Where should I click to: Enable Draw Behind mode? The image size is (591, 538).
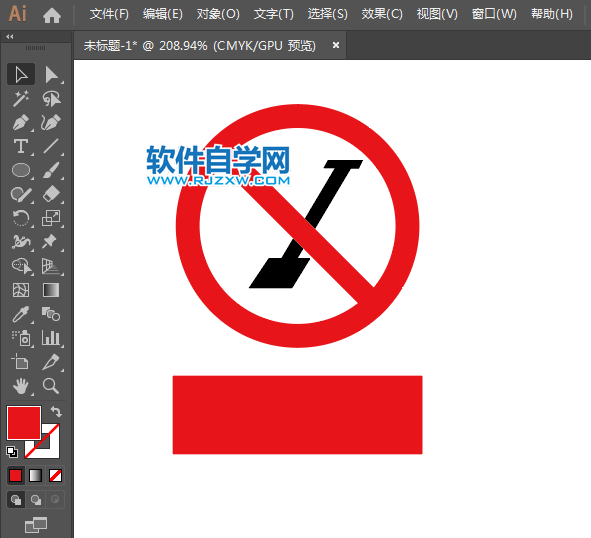point(36,500)
